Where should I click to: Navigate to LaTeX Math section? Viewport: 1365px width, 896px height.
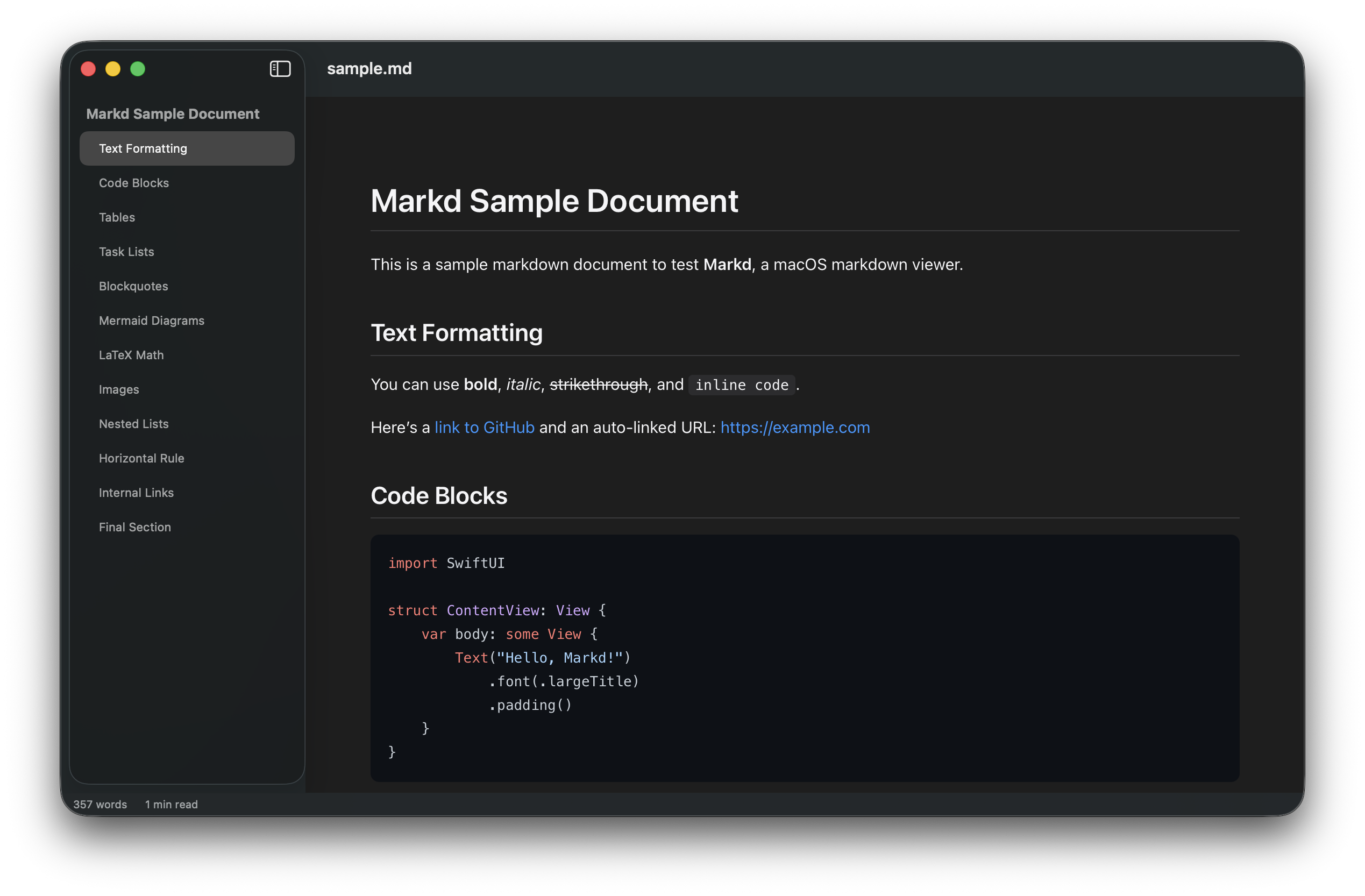[131, 354]
